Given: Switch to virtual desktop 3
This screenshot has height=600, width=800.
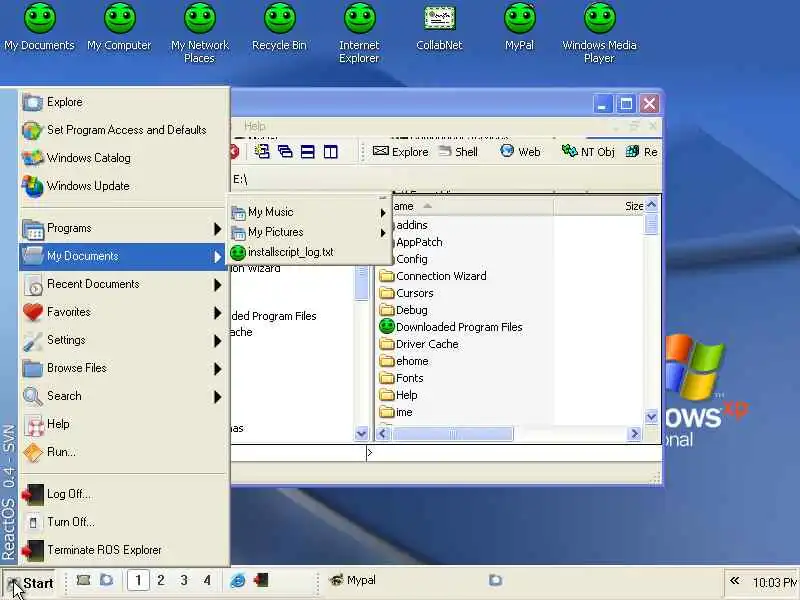Looking at the screenshot, I should point(184,581).
